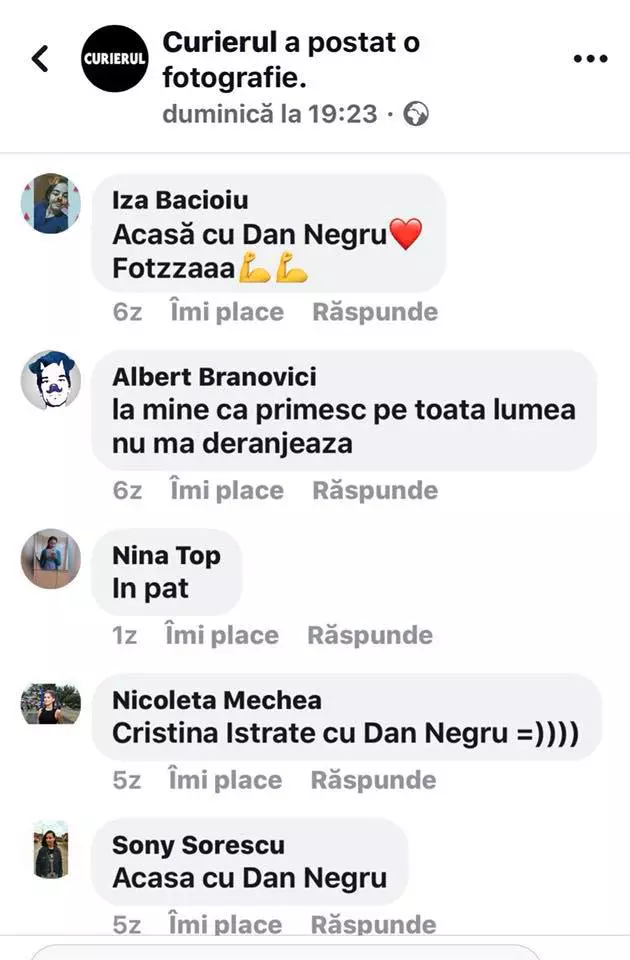Viewport: 630px width, 960px height.
Task: Open Nina Top's profile picture
Action: click(51, 559)
